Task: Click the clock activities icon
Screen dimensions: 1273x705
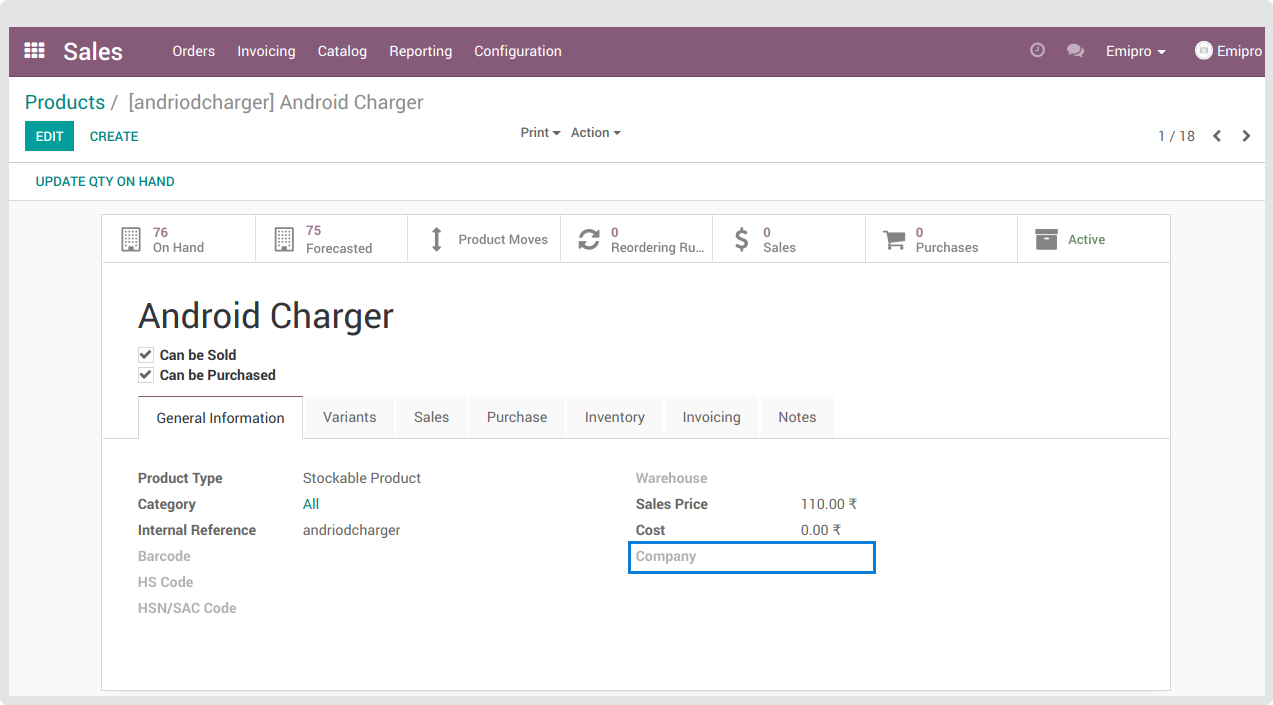Action: tap(1037, 51)
